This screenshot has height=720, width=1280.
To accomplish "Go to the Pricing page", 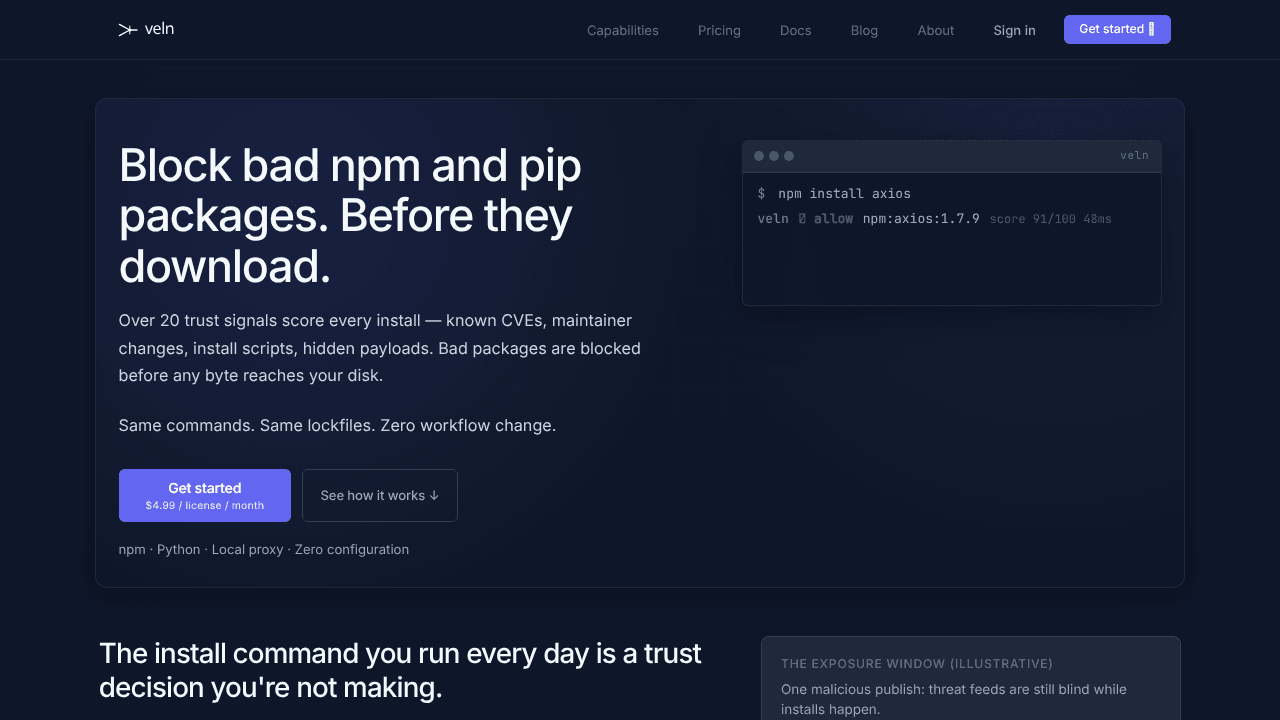I will [x=719, y=30].
